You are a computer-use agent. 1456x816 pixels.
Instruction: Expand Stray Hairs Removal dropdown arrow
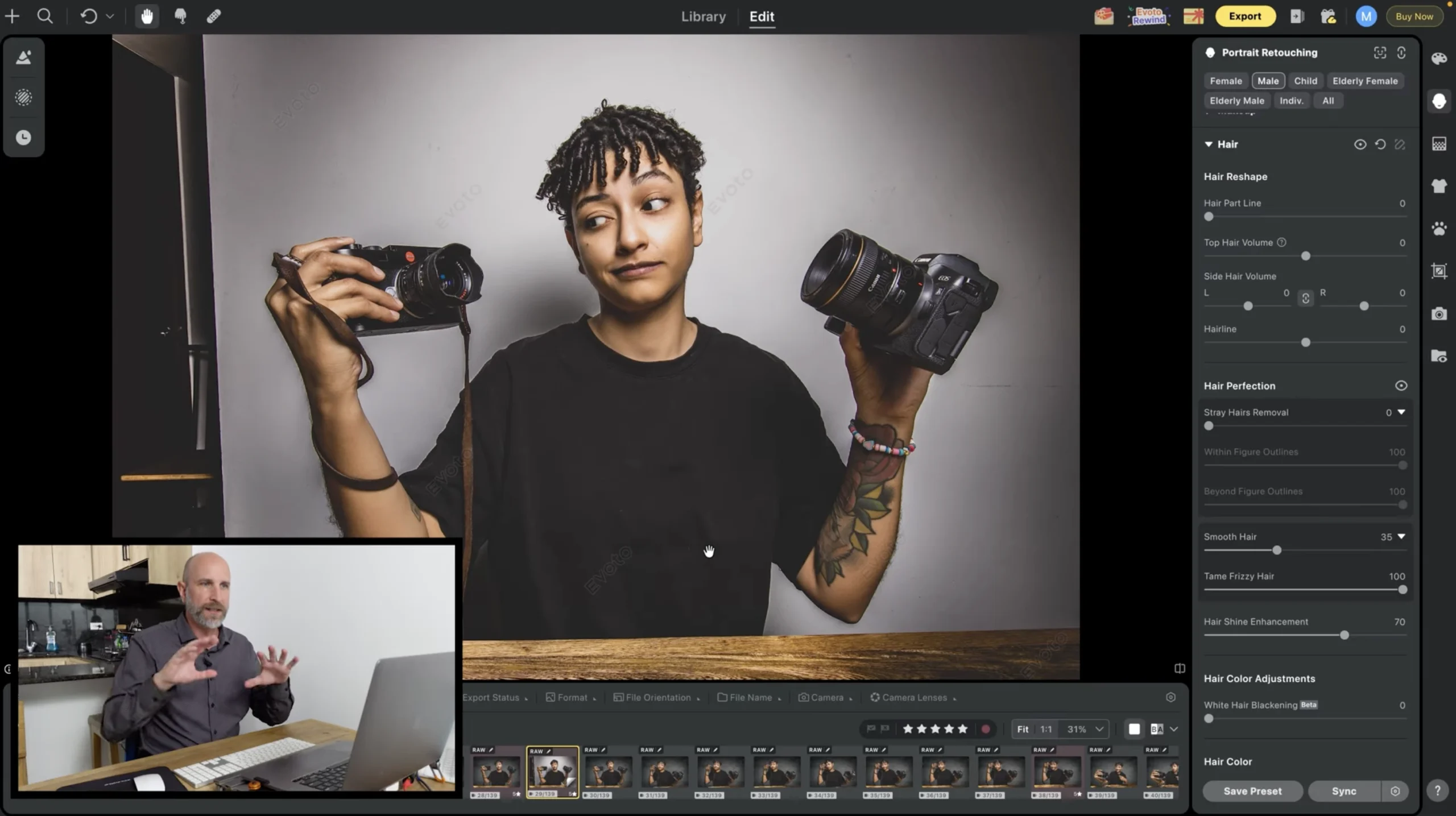[1401, 412]
